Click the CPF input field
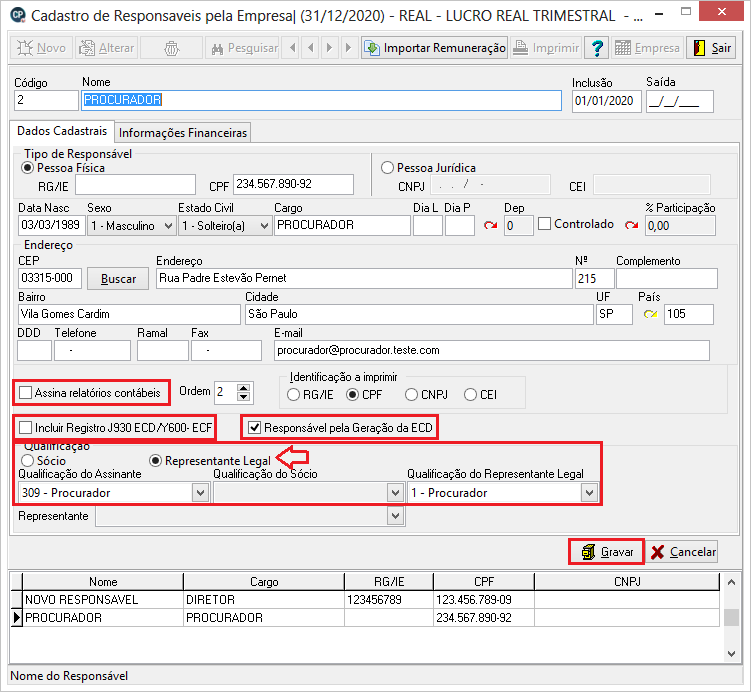 coord(294,184)
